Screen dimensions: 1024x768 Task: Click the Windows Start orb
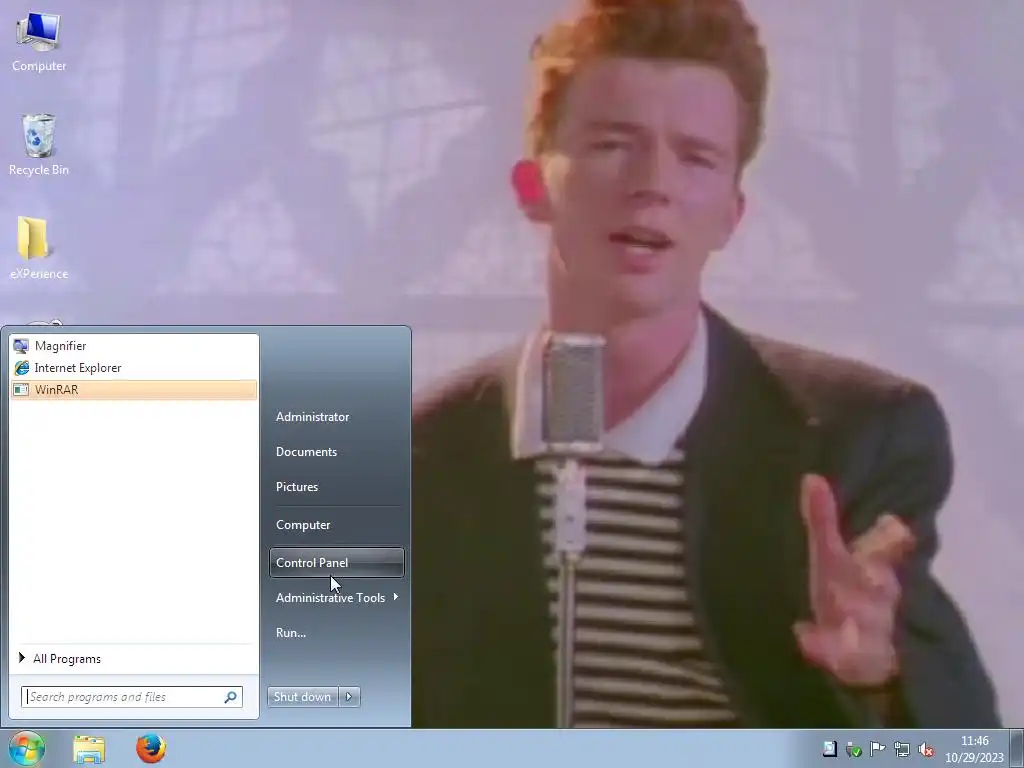pos(27,748)
